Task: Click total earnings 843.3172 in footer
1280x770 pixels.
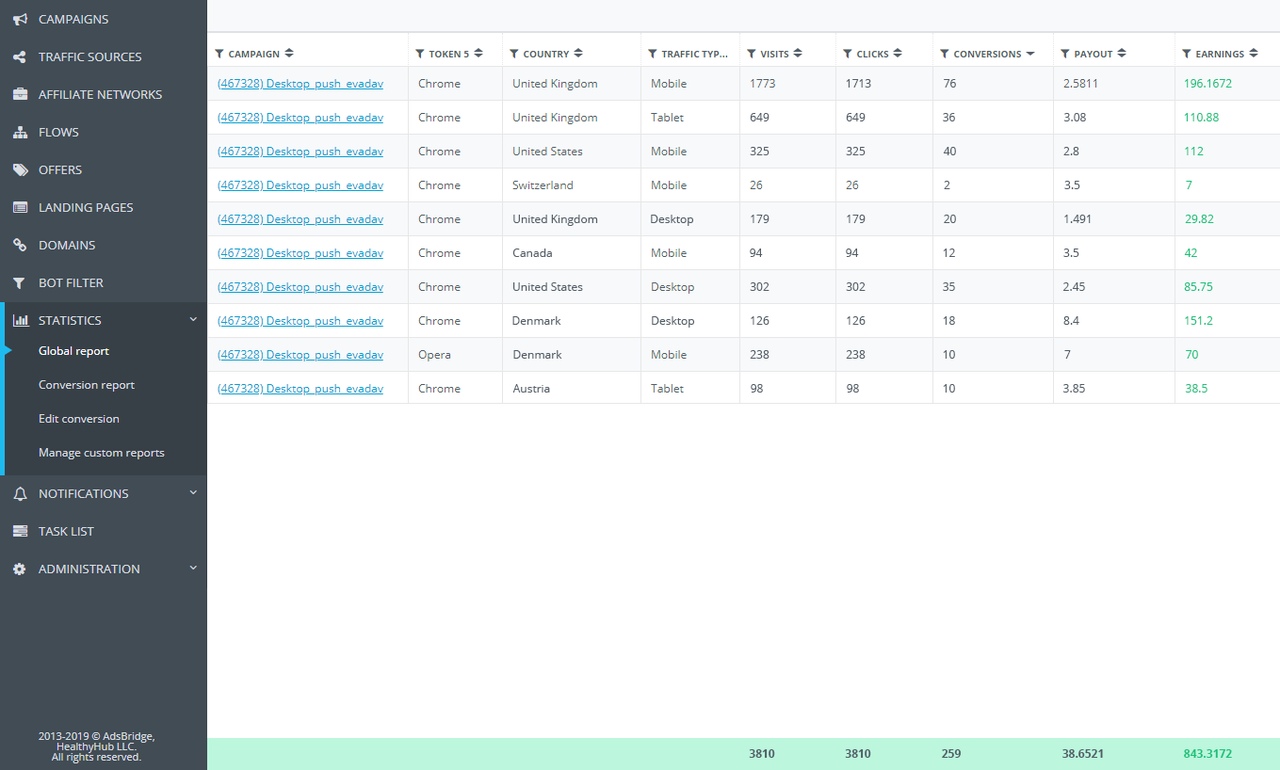Action: click(x=1208, y=754)
